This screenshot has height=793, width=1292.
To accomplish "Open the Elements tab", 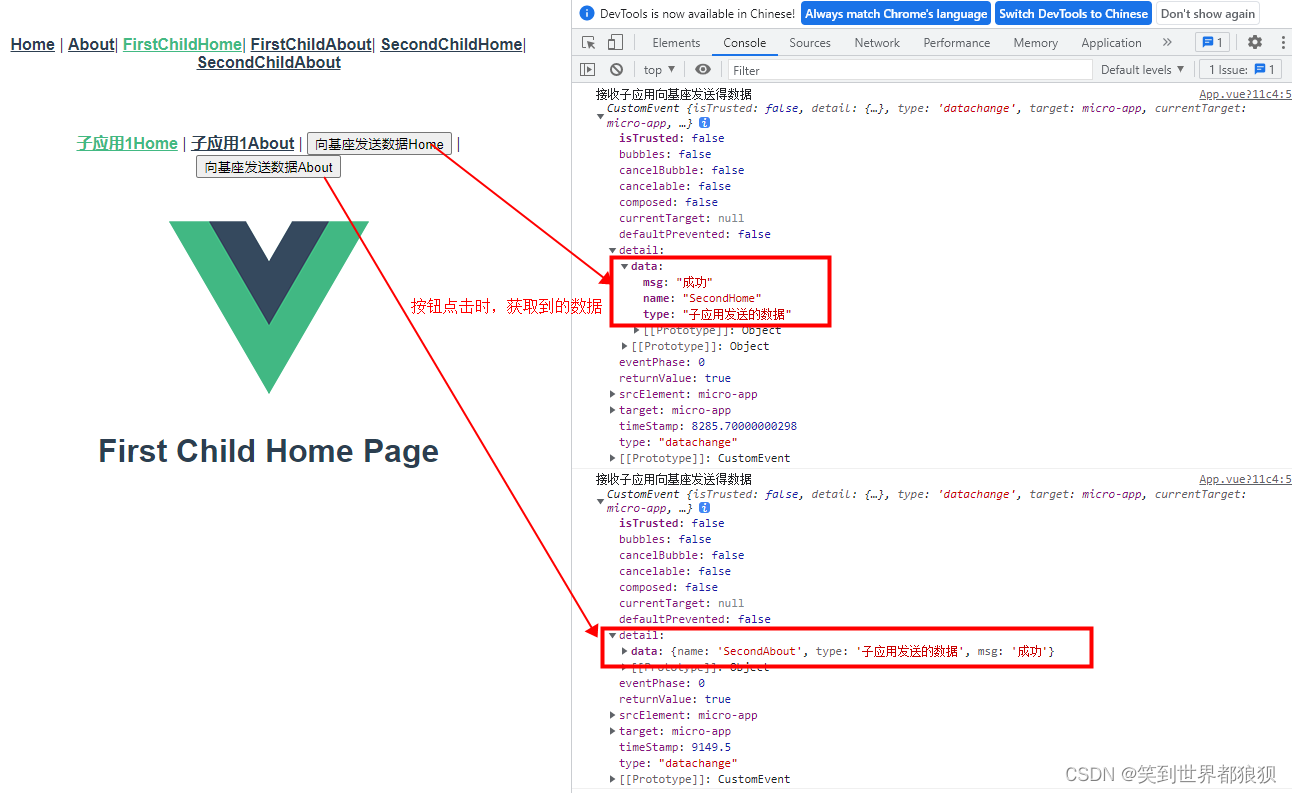I will [x=676, y=43].
